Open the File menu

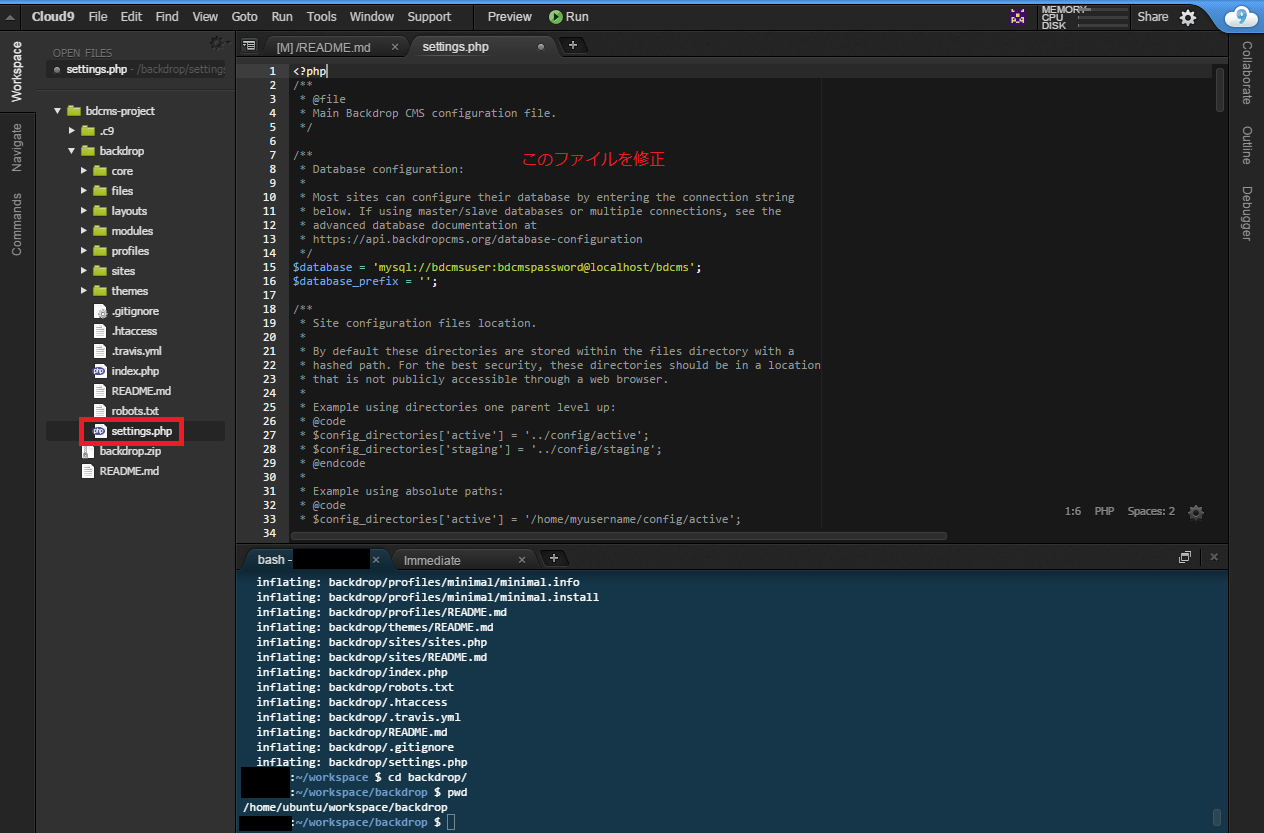coord(98,17)
